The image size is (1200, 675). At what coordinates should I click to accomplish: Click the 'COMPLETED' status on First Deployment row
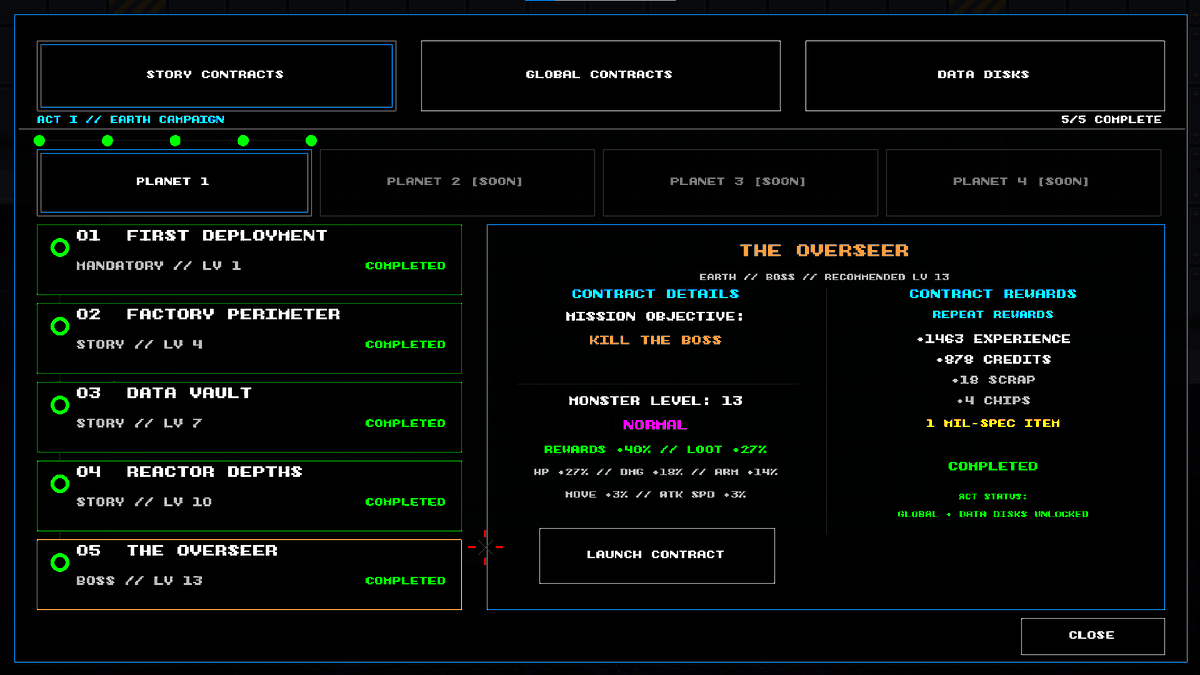click(x=405, y=266)
